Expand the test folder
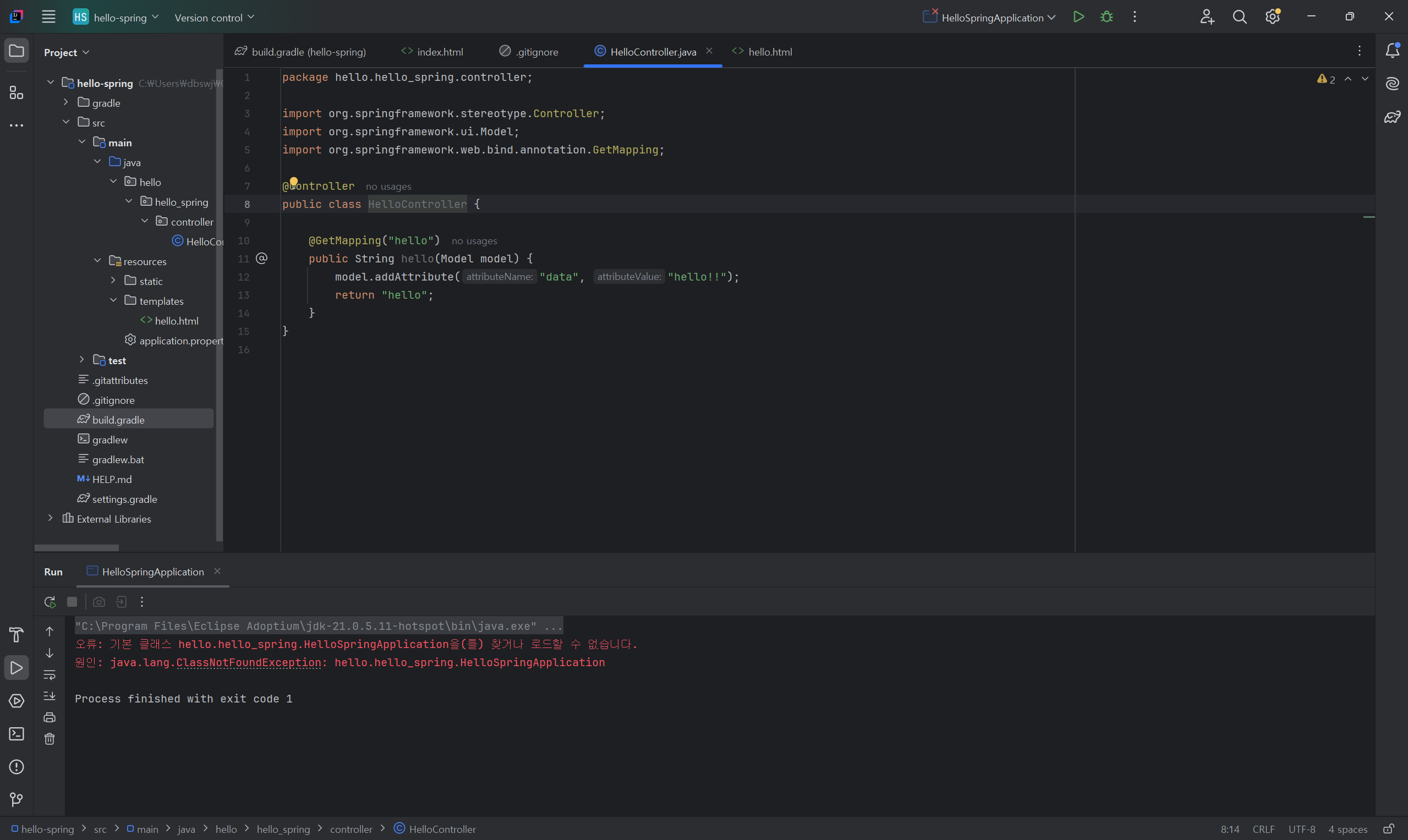The image size is (1408, 840). tap(81, 359)
